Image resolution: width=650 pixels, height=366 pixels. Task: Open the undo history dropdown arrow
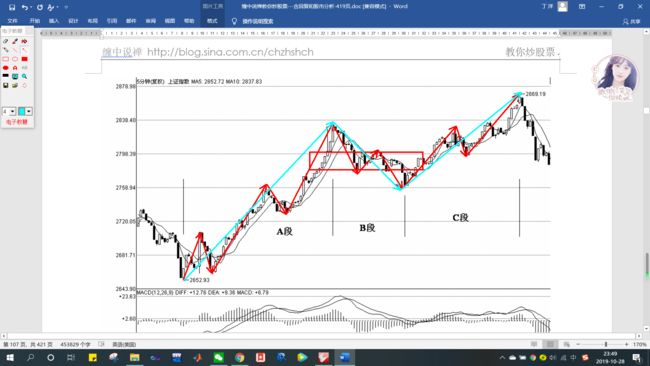pos(31,7)
